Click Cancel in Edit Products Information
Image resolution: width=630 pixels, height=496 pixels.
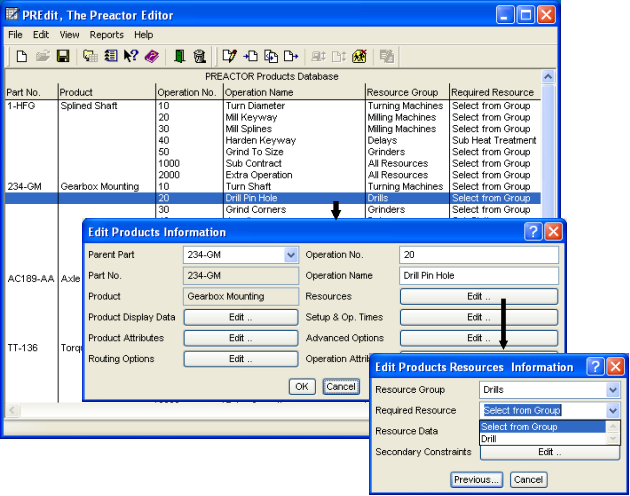click(x=341, y=387)
